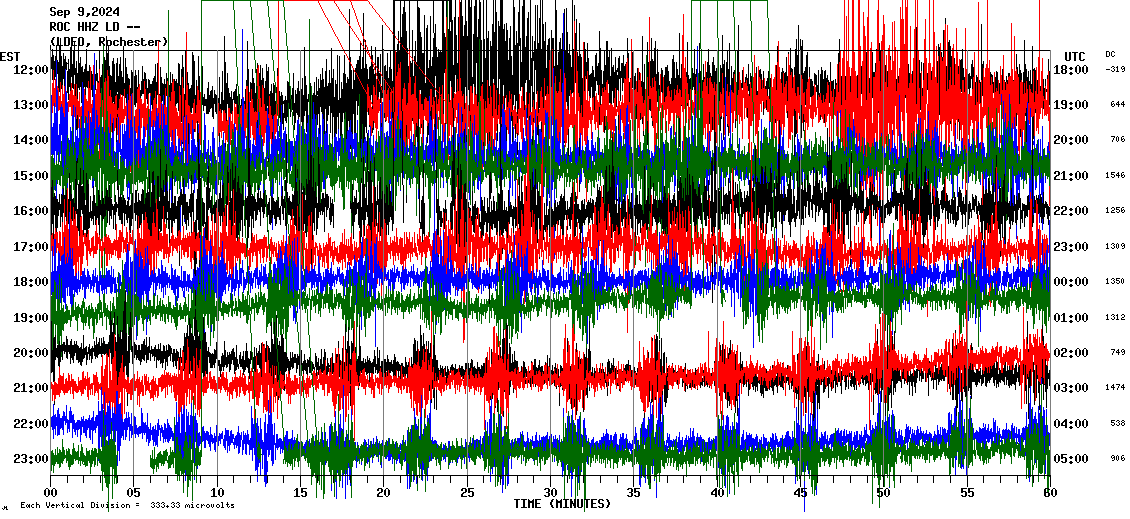
Task: Click the UTC column header
Action: coord(1074,56)
